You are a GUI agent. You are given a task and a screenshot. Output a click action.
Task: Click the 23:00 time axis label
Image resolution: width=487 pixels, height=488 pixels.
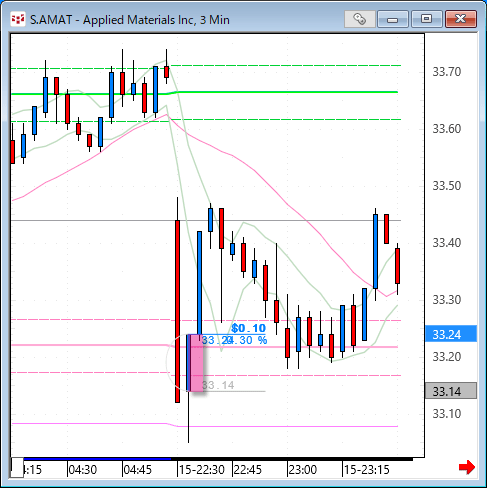click(303, 470)
